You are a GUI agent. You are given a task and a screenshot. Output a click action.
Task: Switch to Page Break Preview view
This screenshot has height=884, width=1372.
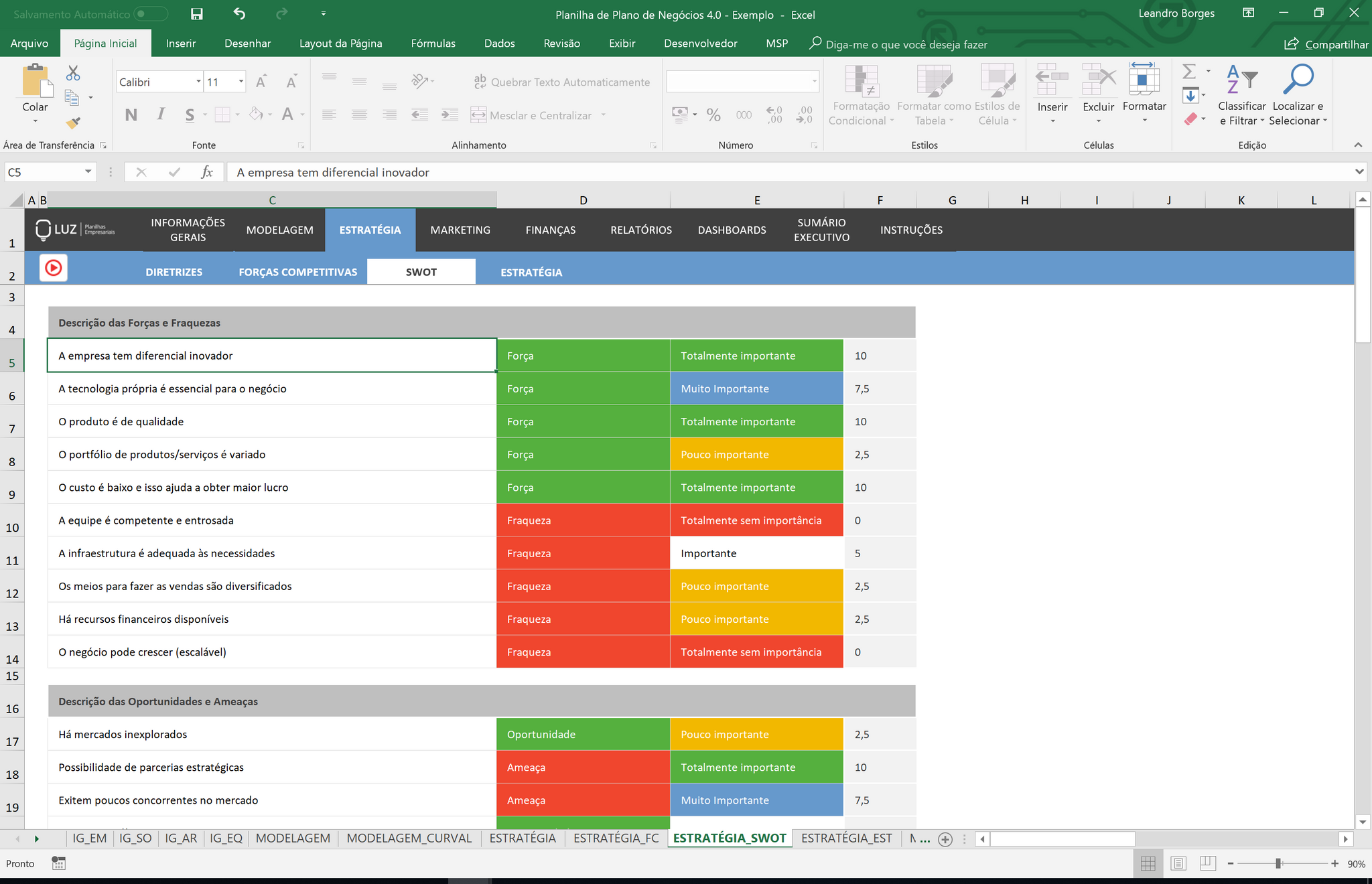[1208, 864]
